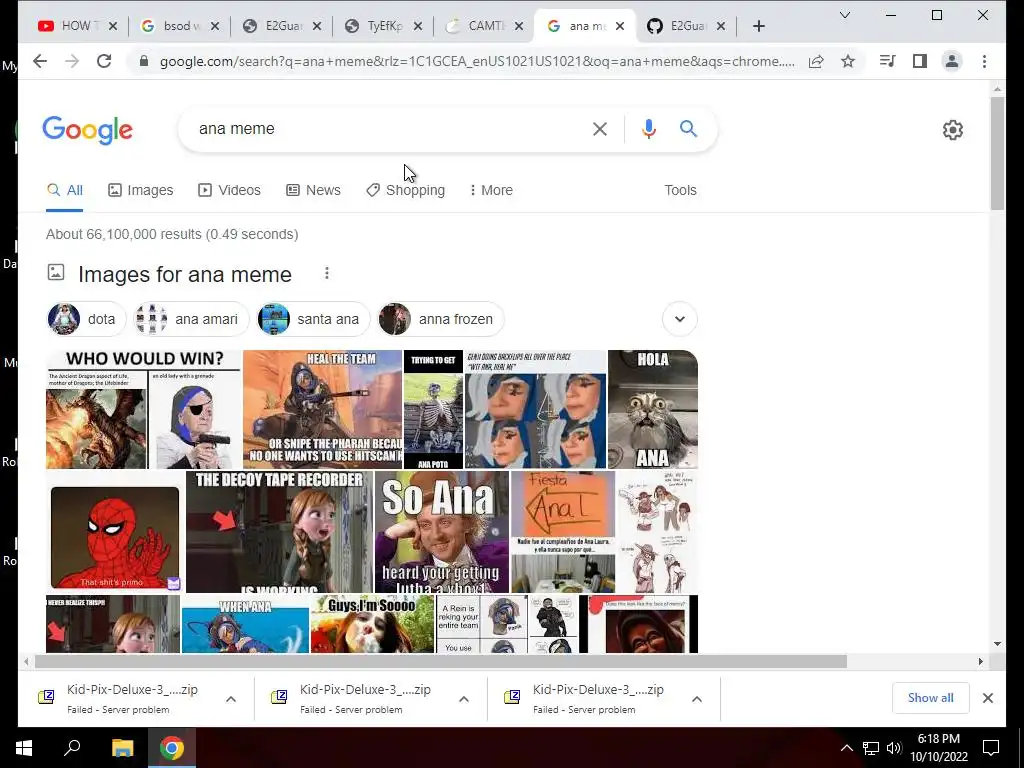
Task: Open options for first Kid-Pix download
Action: point(231,699)
